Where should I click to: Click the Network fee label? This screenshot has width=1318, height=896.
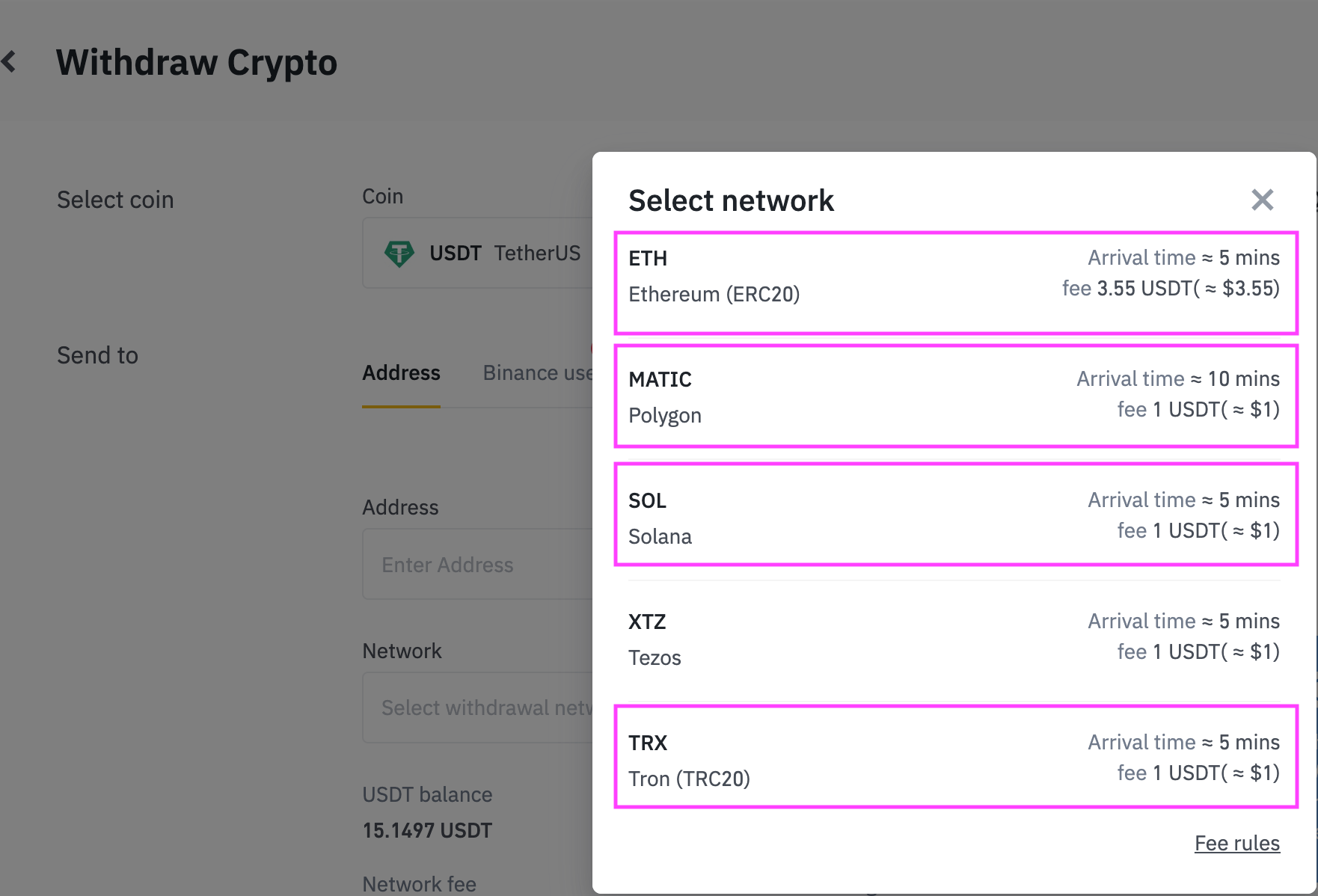(x=419, y=884)
